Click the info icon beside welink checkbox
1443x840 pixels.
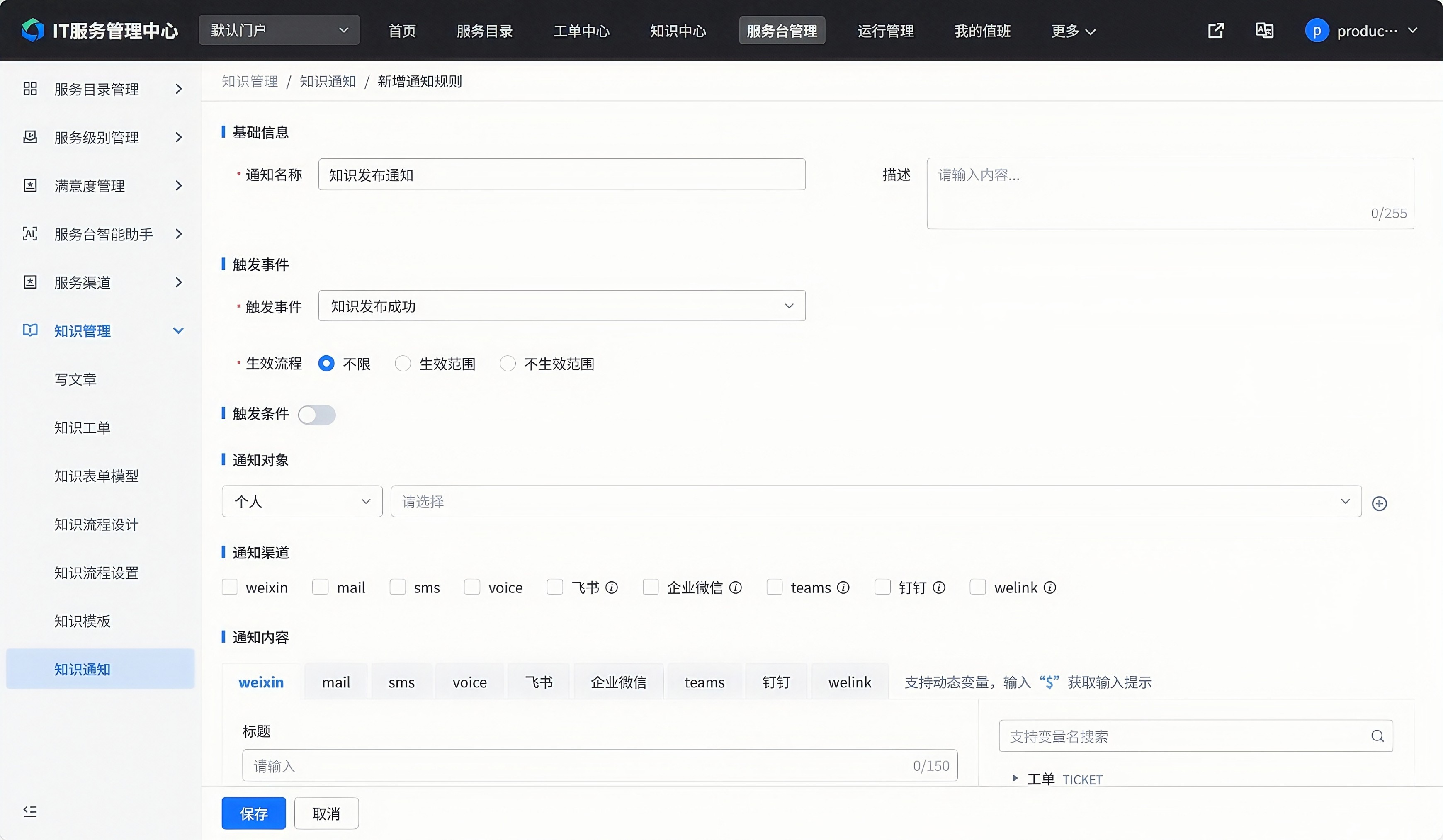coord(1049,588)
